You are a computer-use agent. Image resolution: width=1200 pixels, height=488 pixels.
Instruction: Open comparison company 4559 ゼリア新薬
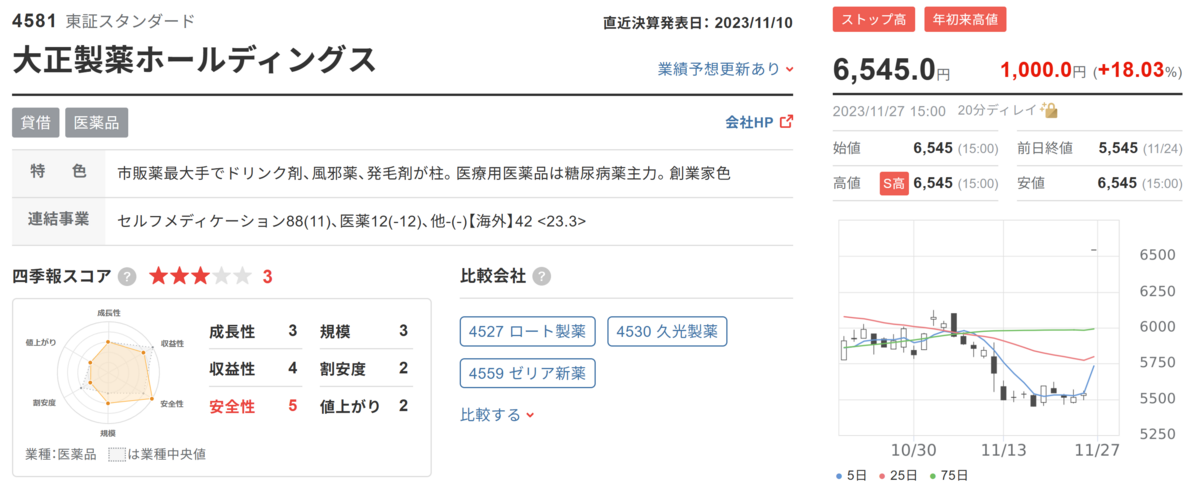pyautogui.click(x=528, y=374)
